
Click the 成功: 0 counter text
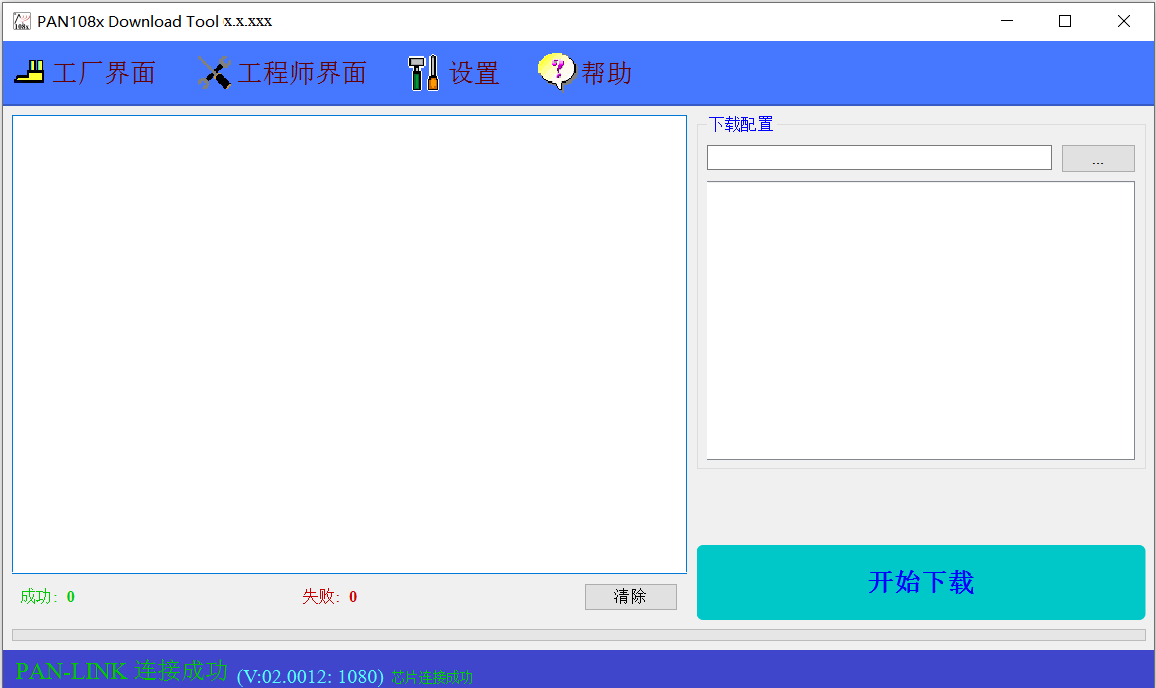click(47, 597)
